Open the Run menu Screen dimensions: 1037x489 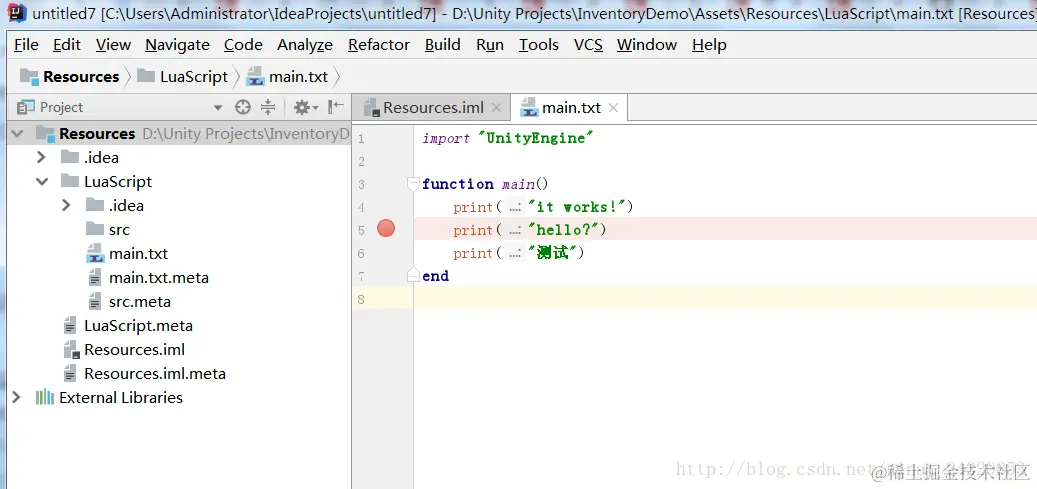coord(489,45)
